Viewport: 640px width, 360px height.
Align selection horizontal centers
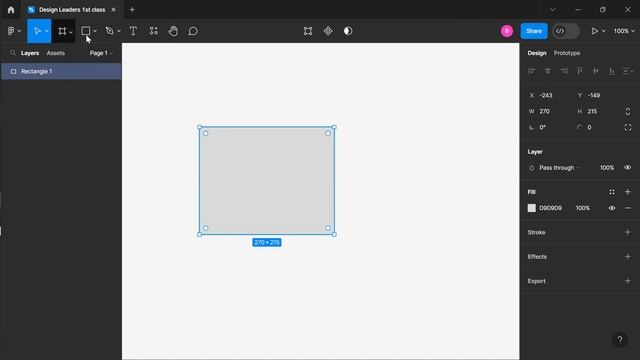point(548,71)
